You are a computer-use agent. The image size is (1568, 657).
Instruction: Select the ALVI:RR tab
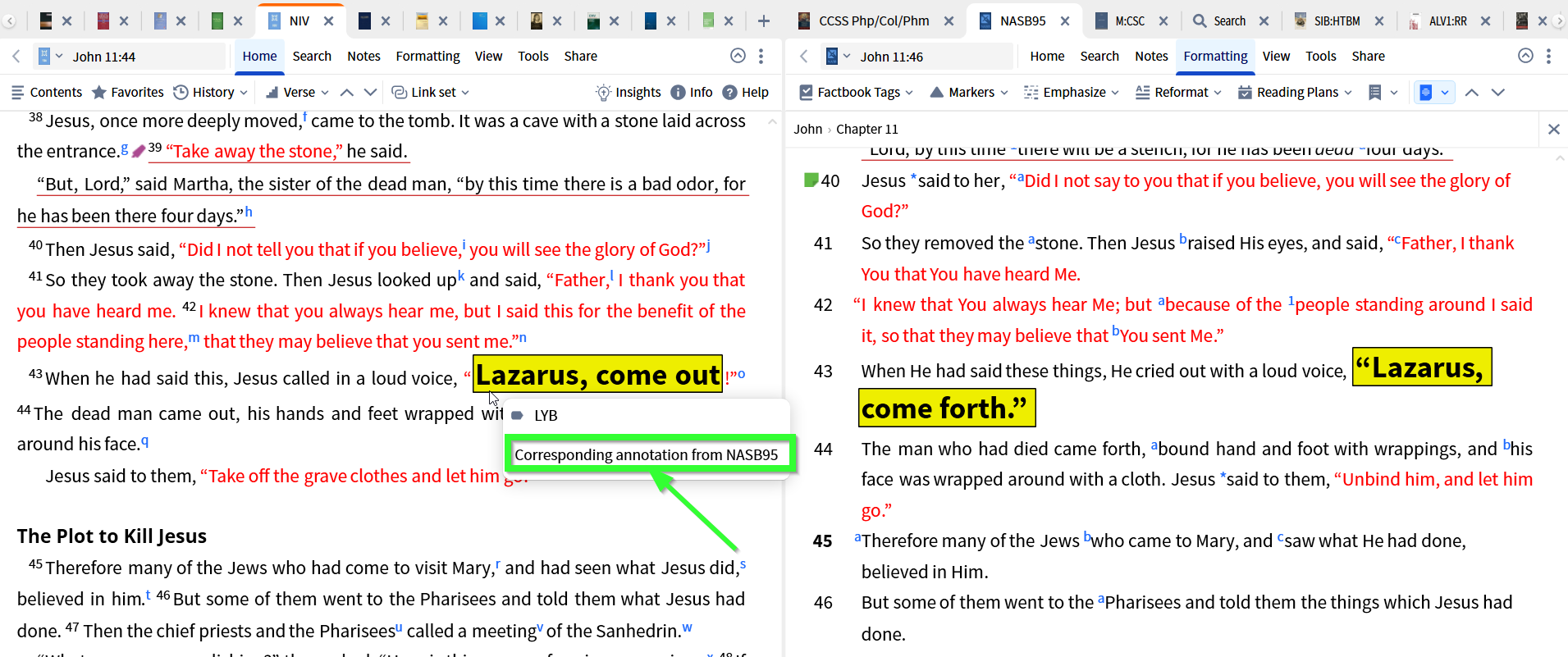click(x=1439, y=21)
